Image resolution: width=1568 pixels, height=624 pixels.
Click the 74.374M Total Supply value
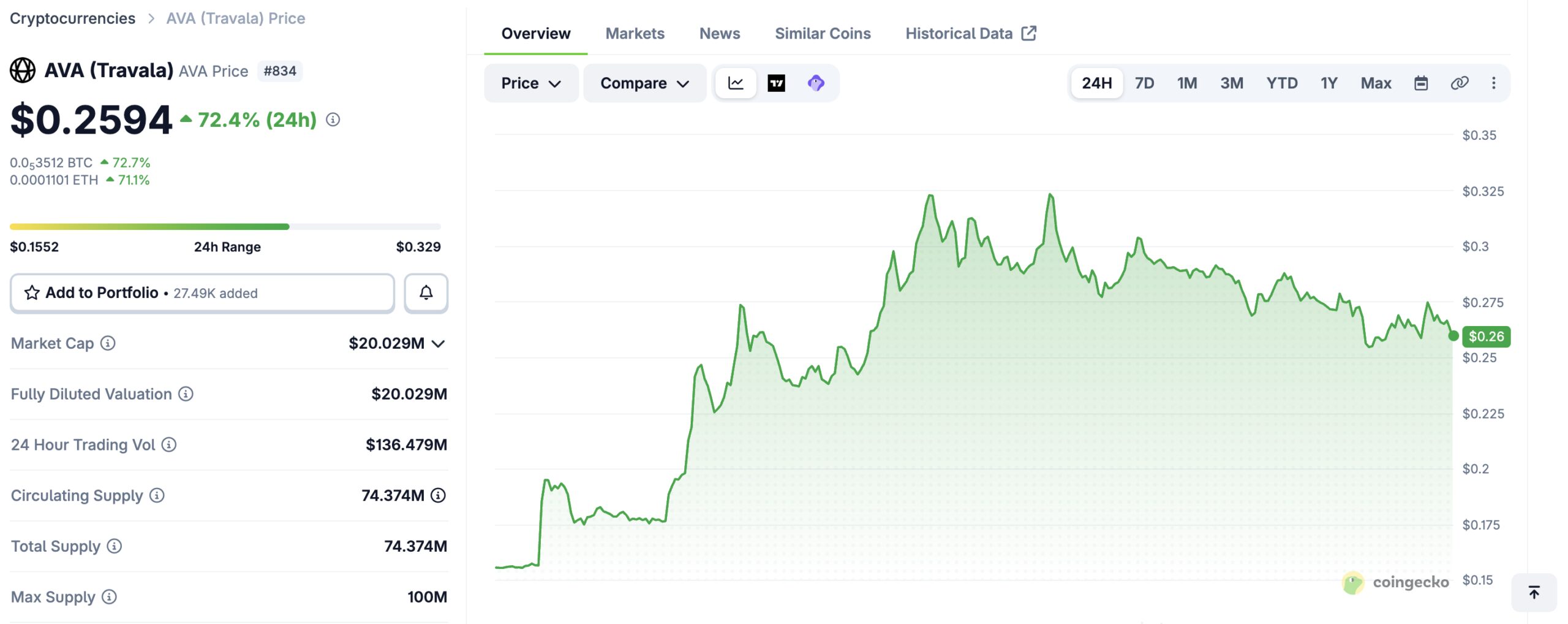[x=415, y=546]
